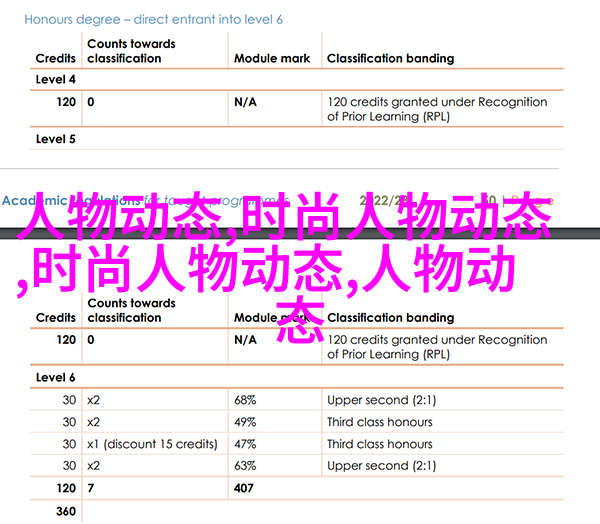Select the 43% module mark cell
Screen dimensions: 600x524
[x=245, y=444]
